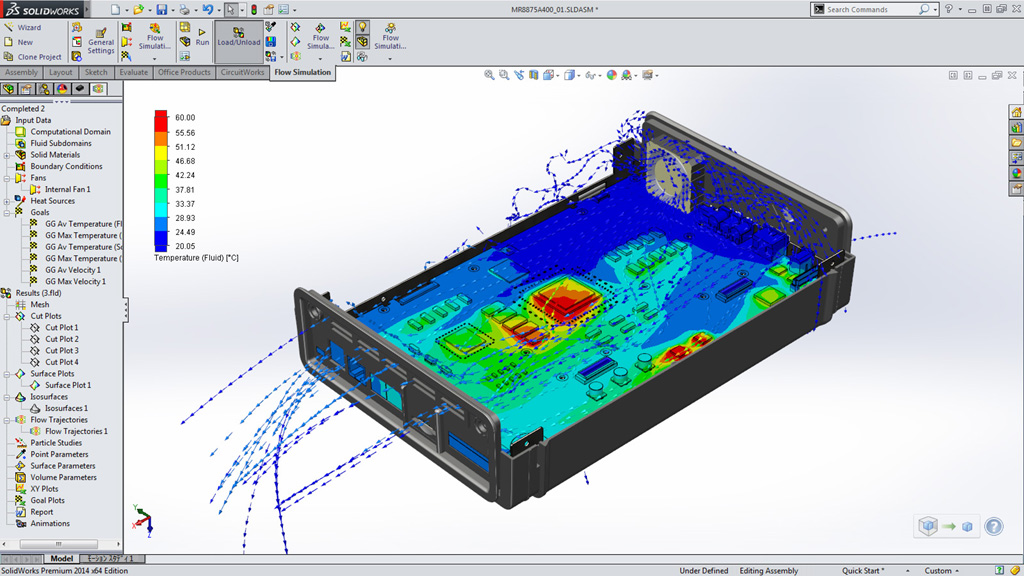Open the CircuitWorks tab
1024x576 pixels.
point(243,73)
